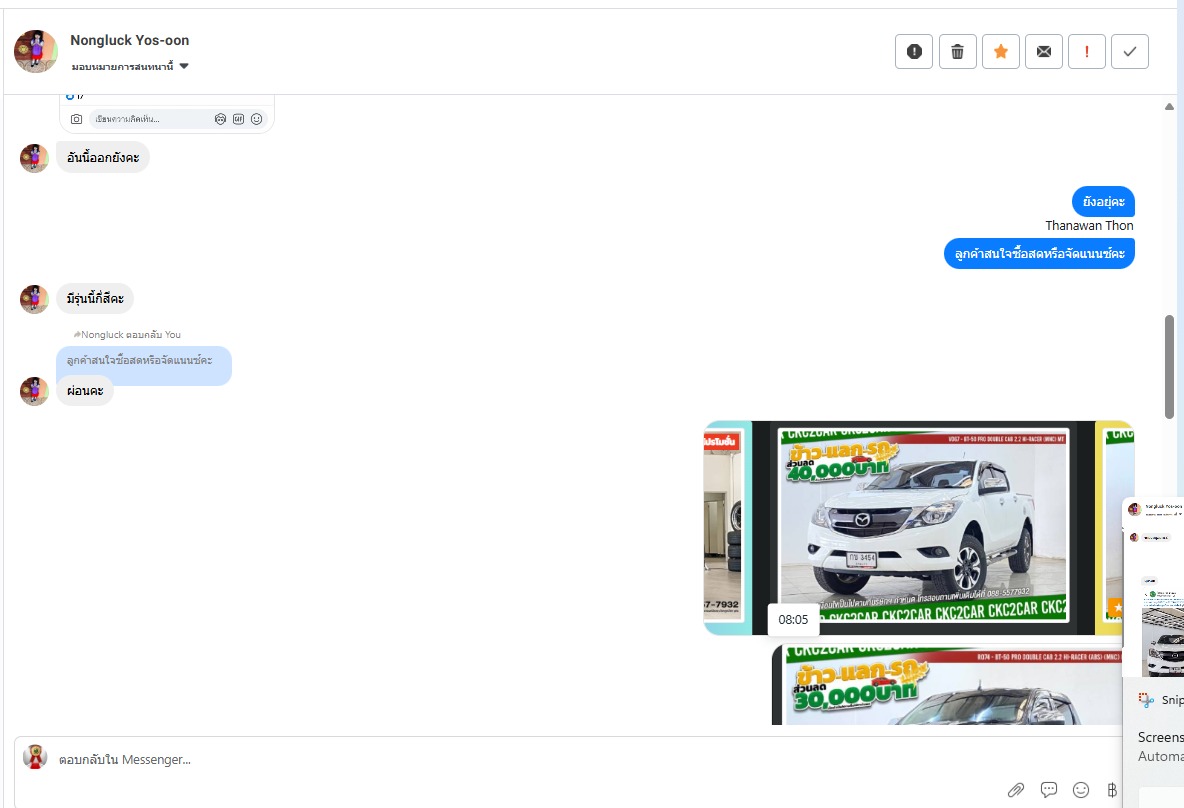This screenshot has width=1184, height=808.
Task: Click the chat vertical scrollbar thumb
Action: (1169, 366)
